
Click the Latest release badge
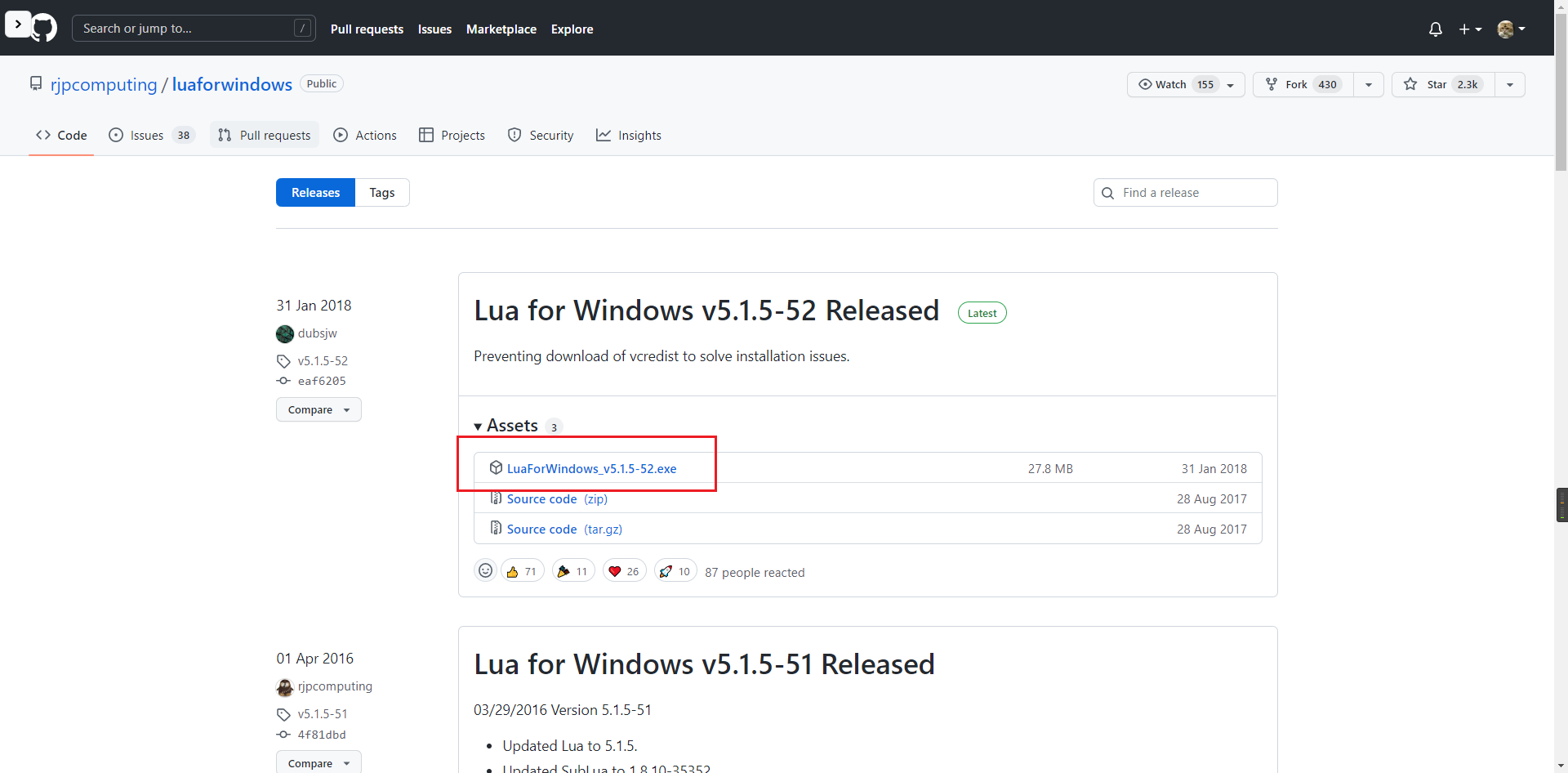pos(982,313)
